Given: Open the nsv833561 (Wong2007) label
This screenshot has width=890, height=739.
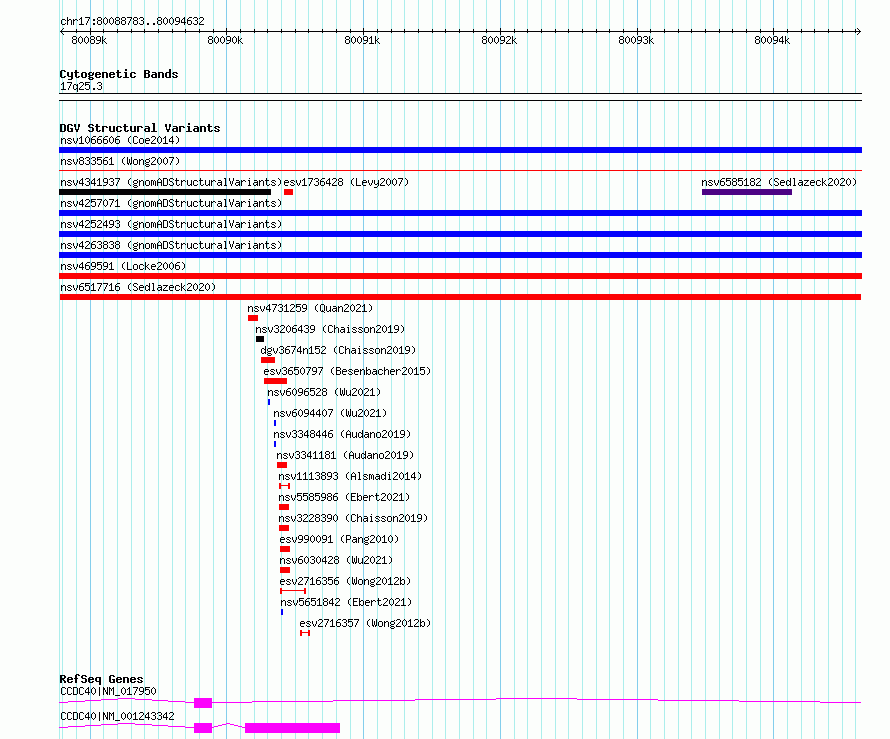Looking at the screenshot, I should 120,161.
